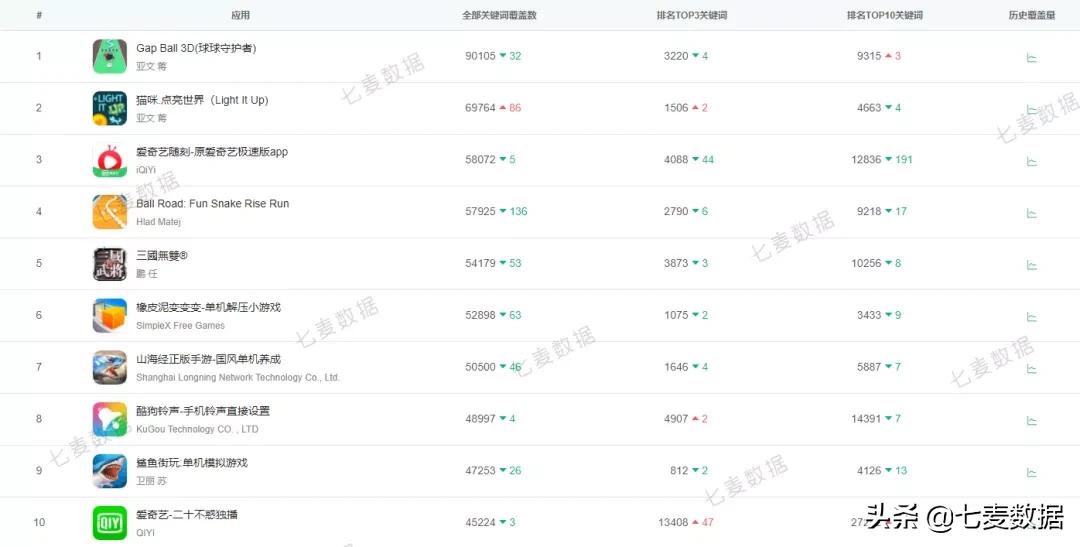Select keyword coverage value 52898
1080x547 pixels.
tap(480, 315)
